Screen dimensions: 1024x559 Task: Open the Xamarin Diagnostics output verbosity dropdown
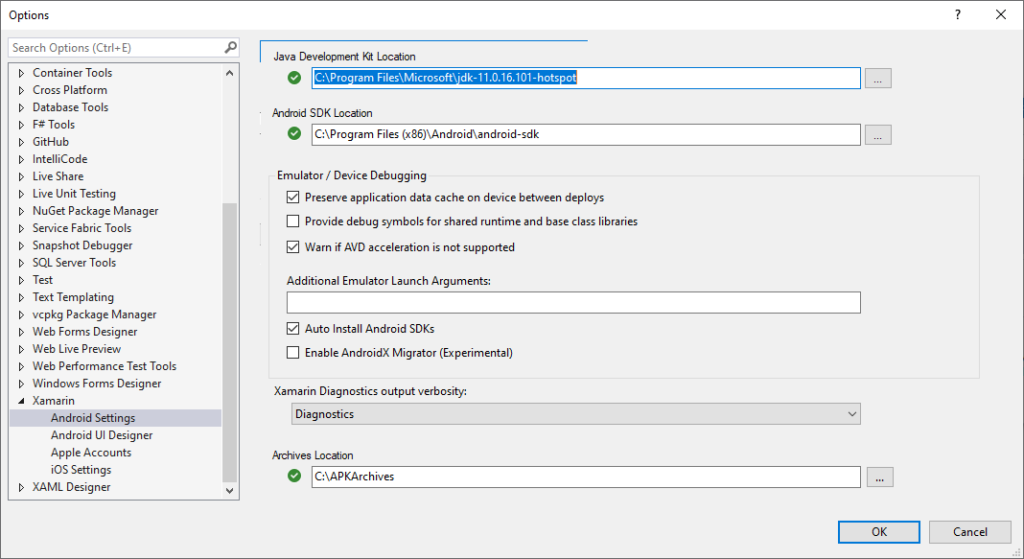tap(576, 414)
